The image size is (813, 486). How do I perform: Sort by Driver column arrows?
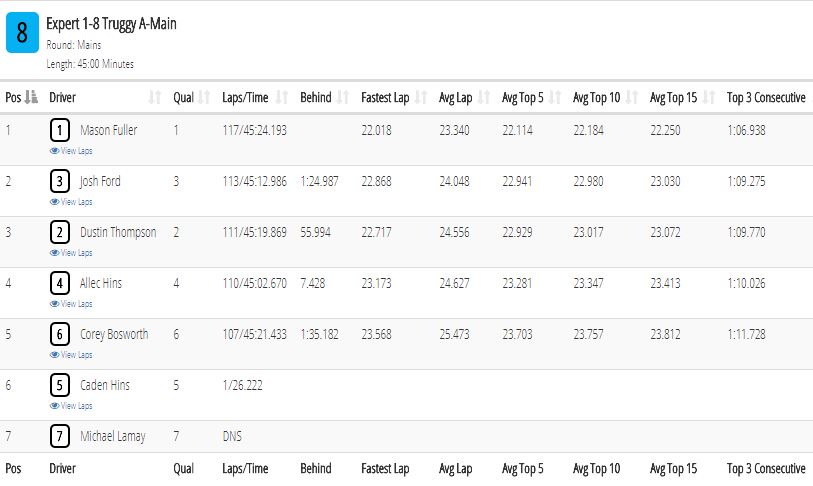[x=155, y=97]
